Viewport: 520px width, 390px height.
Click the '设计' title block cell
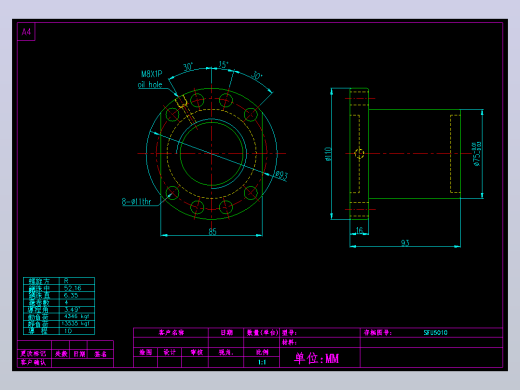point(170,352)
